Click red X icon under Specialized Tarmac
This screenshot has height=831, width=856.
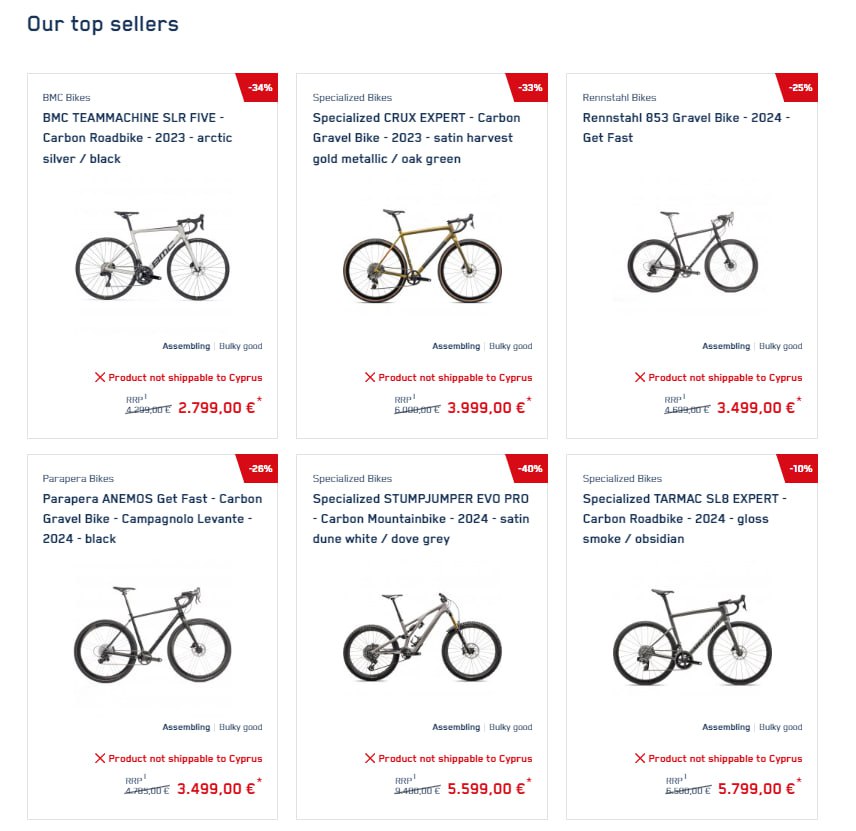(640, 759)
